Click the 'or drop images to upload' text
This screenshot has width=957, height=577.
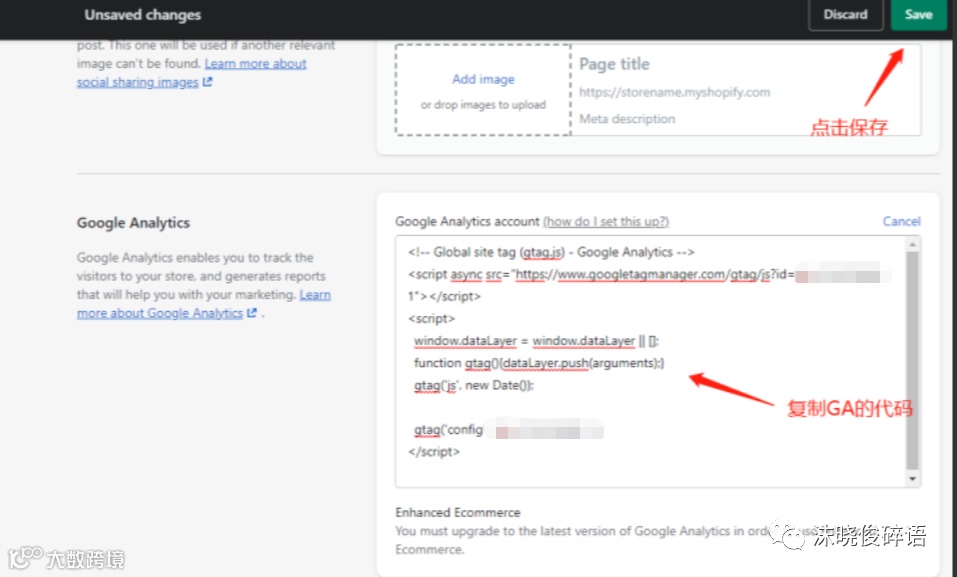click(x=483, y=105)
